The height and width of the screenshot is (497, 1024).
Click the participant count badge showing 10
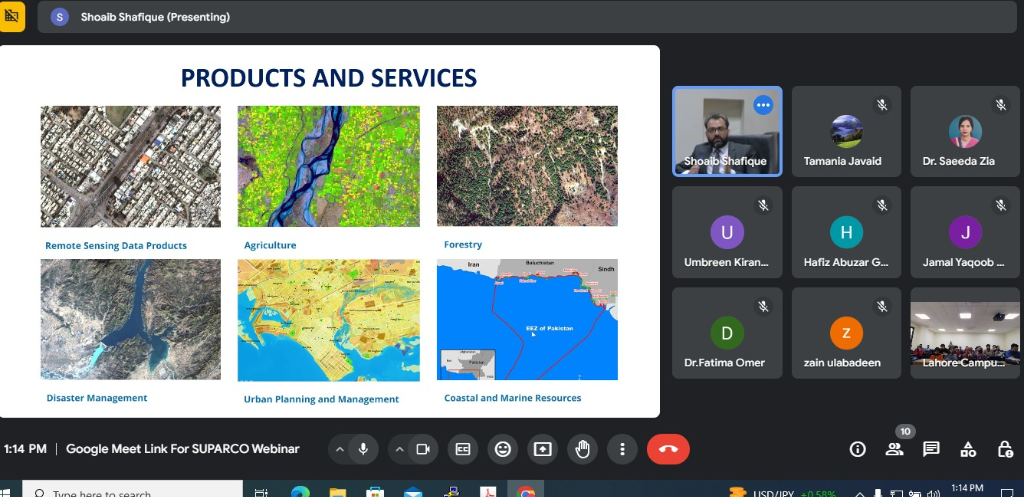(x=904, y=431)
